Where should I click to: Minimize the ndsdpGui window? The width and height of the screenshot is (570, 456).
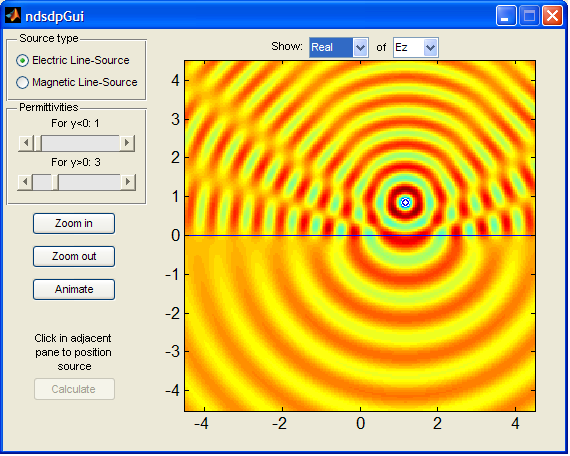(506, 16)
